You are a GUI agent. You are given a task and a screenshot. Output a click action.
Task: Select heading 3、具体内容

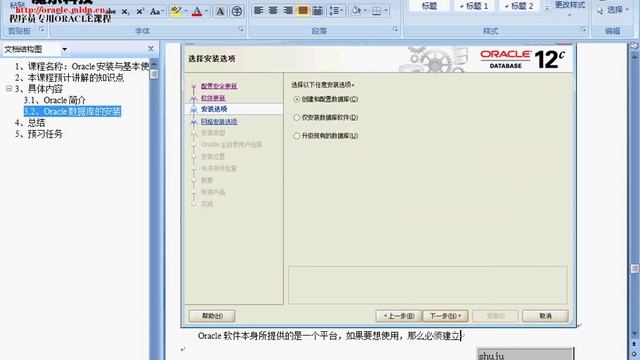click(39, 89)
